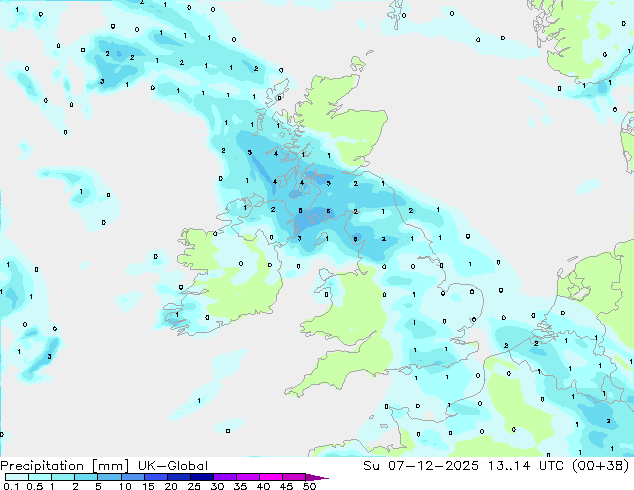Pick the 15–20 mm legend swatch

click(156, 477)
